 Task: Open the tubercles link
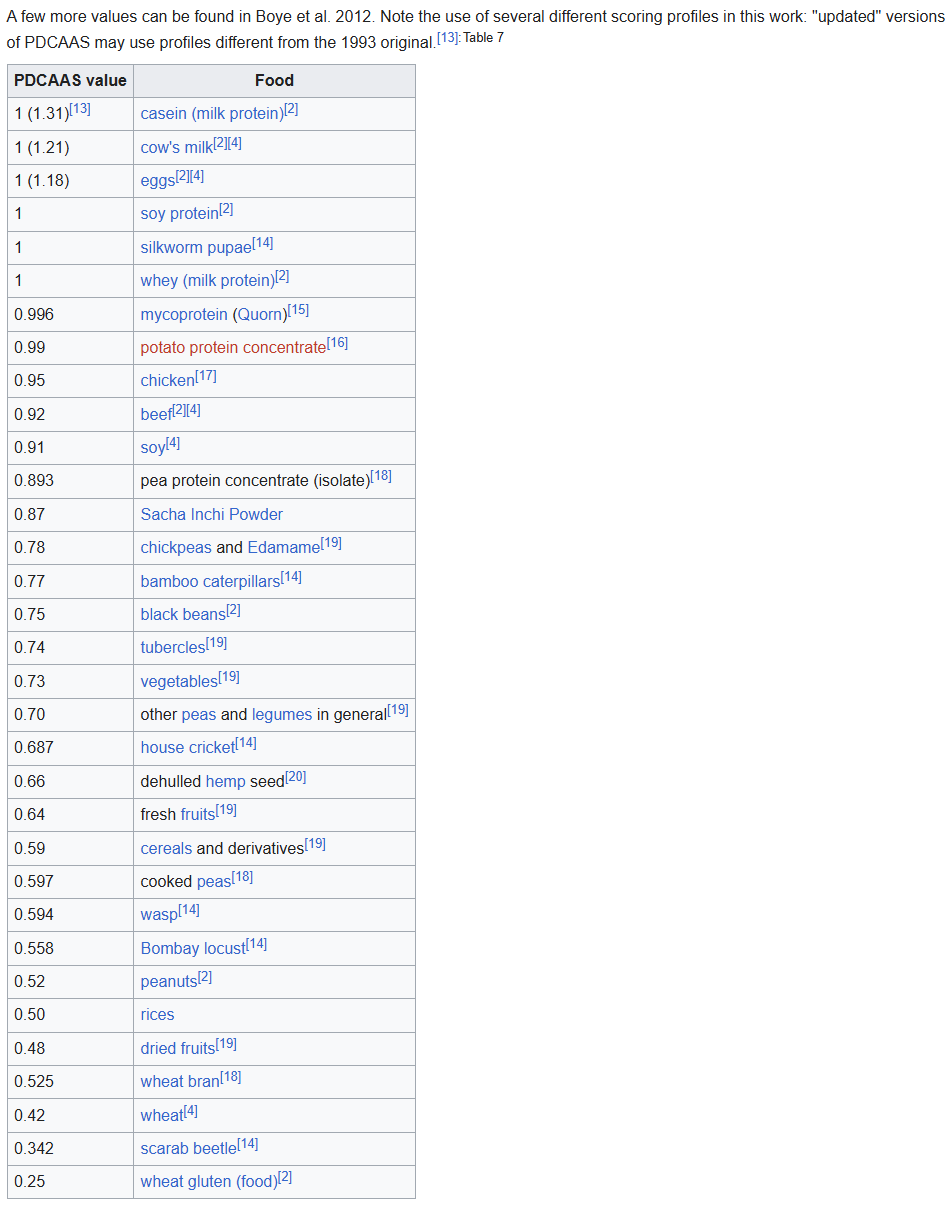(x=173, y=648)
